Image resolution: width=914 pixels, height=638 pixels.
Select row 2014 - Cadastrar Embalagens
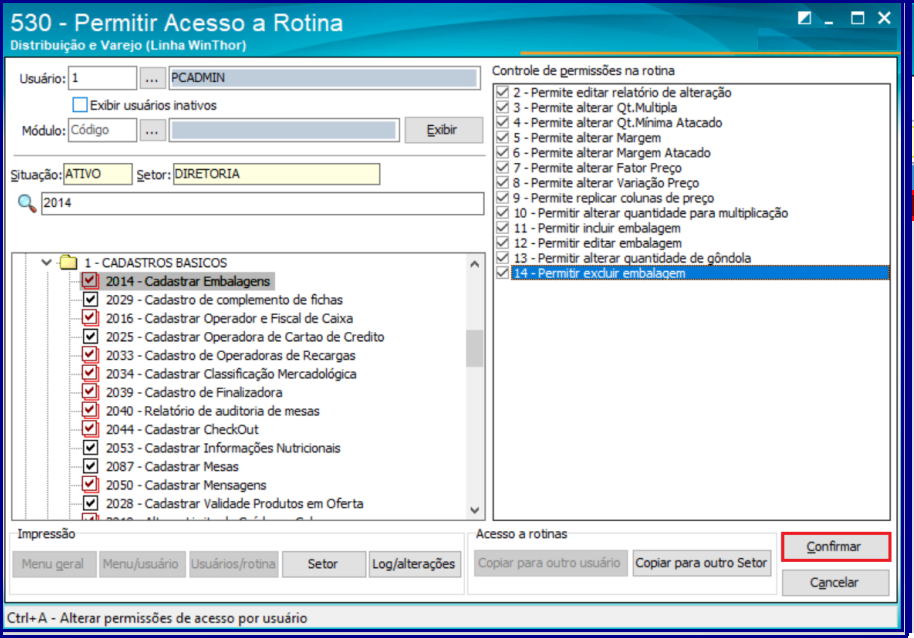tap(188, 281)
